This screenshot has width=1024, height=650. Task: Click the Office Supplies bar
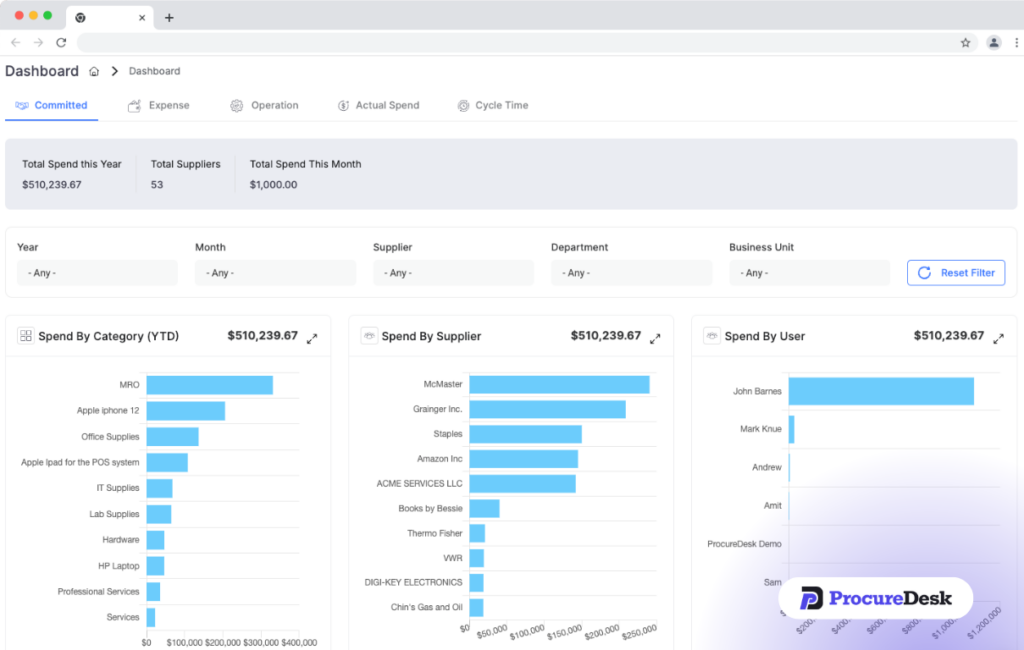[172, 436]
